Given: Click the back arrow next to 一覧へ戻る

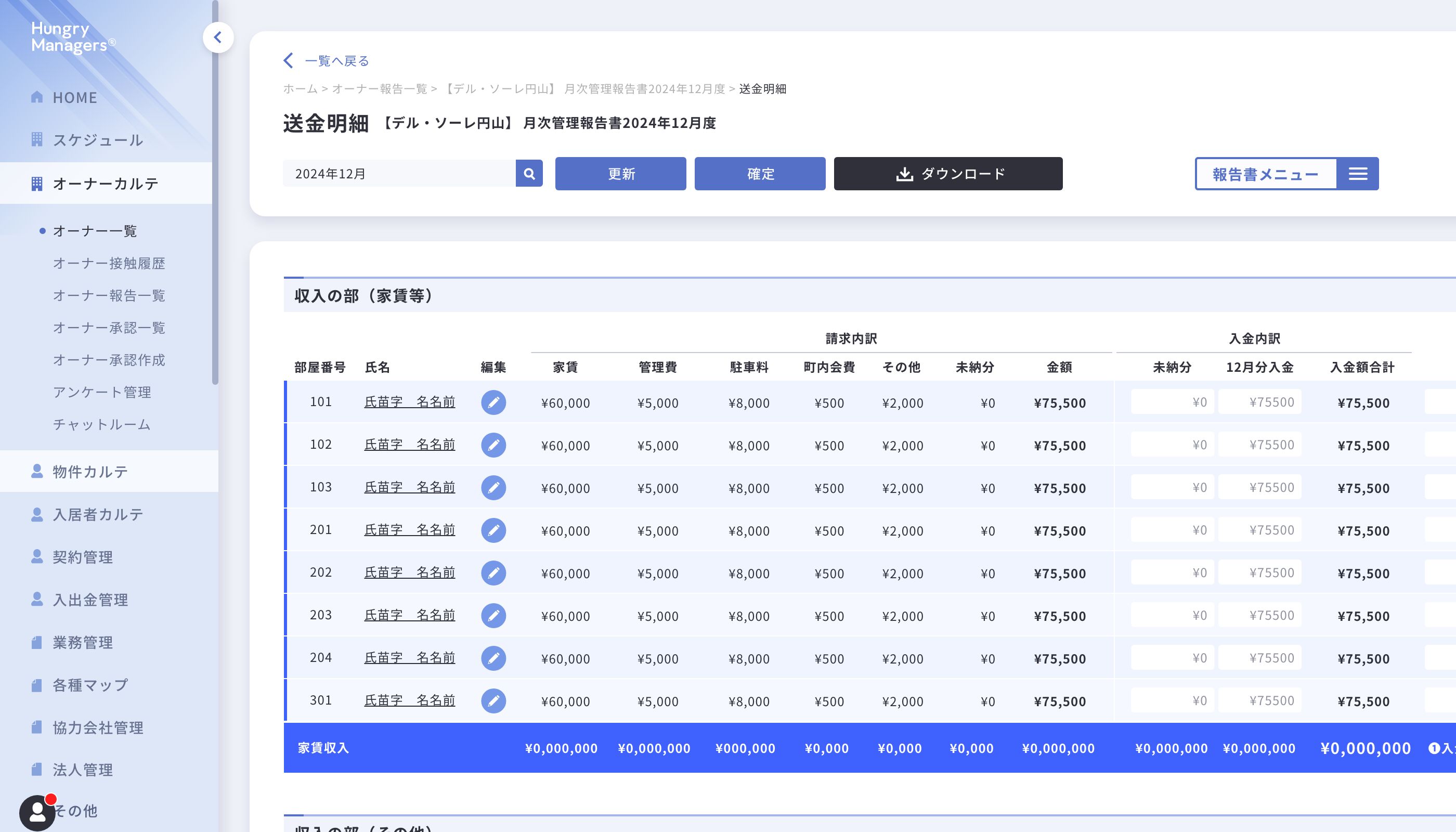Looking at the screenshot, I should 289,60.
